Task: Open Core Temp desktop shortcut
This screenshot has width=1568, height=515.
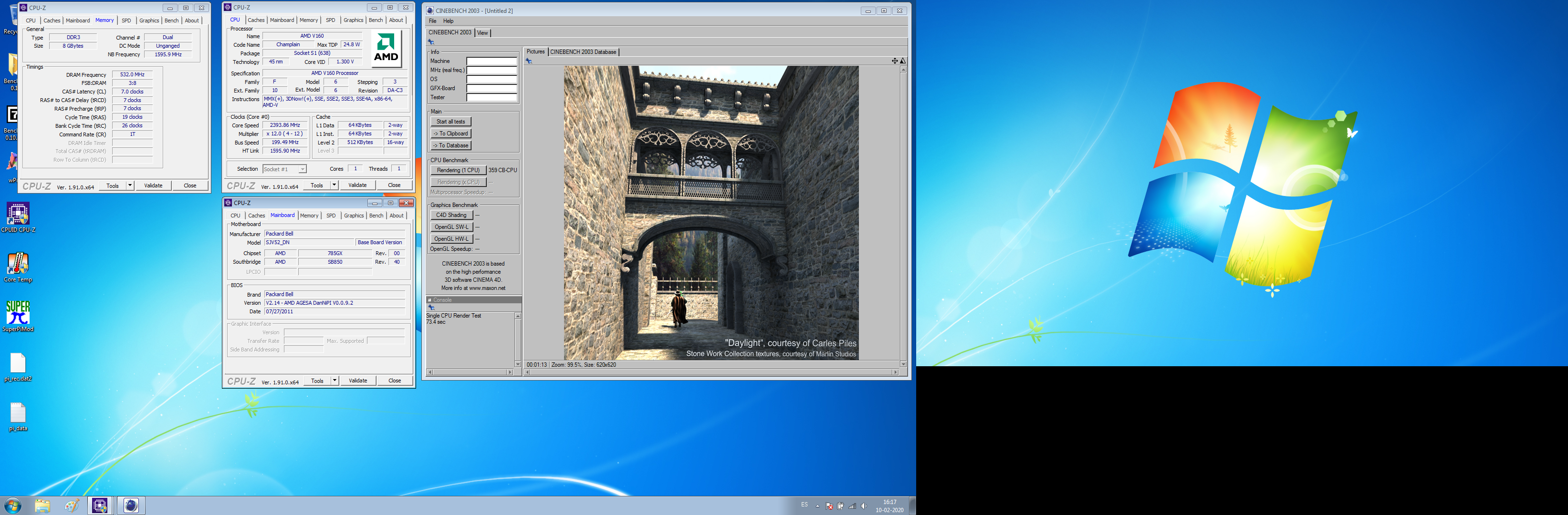Action: coord(18,268)
